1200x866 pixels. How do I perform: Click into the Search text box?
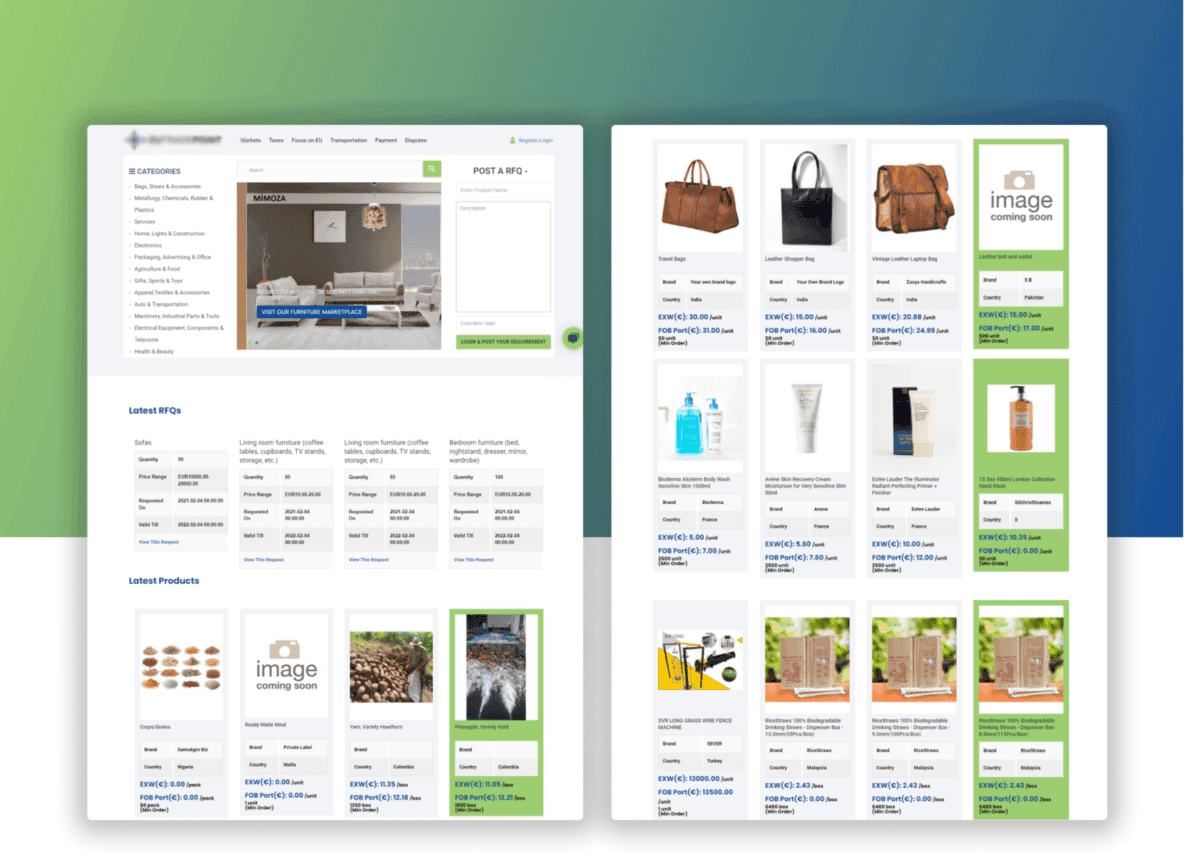[x=330, y=170]
